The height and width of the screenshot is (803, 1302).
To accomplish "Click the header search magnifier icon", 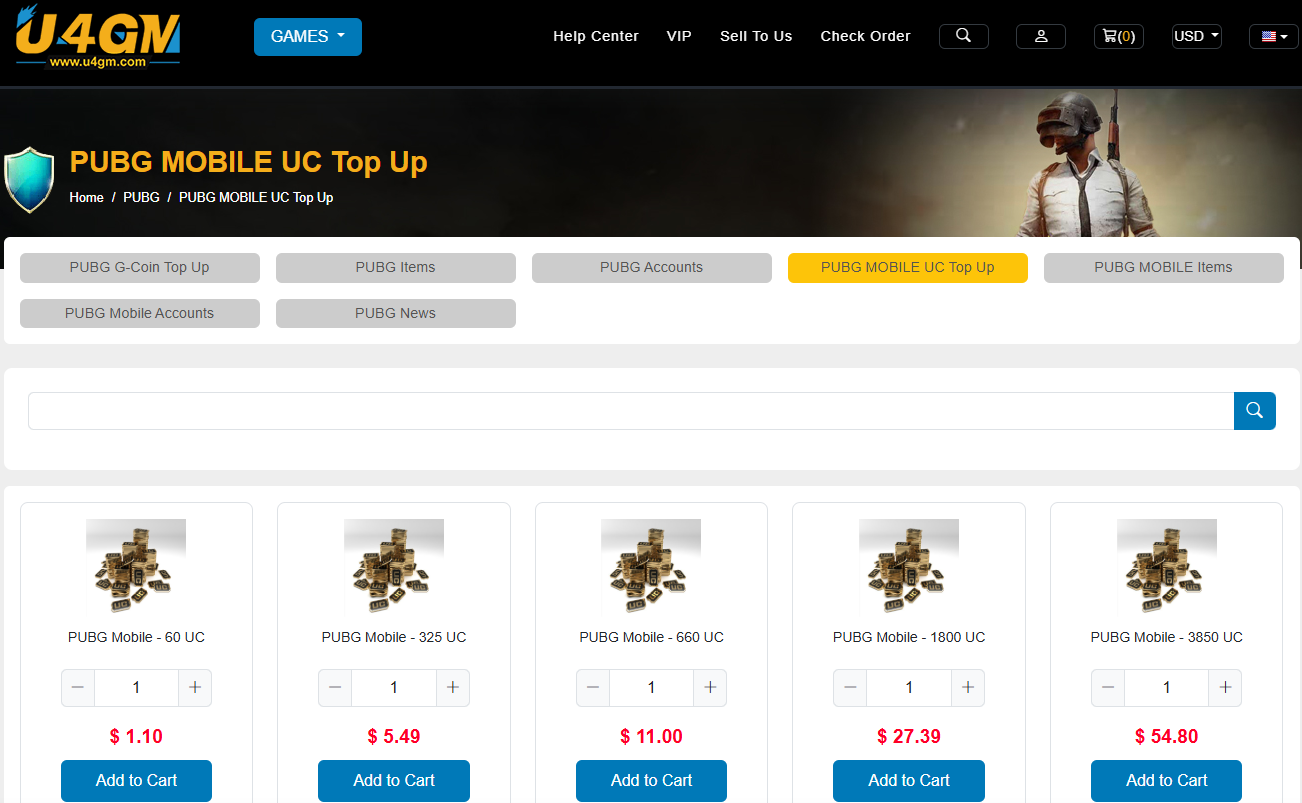I will [x=963, y=36].
